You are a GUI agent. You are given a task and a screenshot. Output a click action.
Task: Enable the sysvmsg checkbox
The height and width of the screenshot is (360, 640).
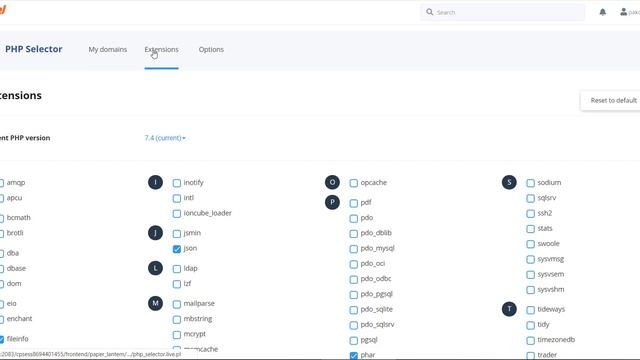[x=530, y=260]
